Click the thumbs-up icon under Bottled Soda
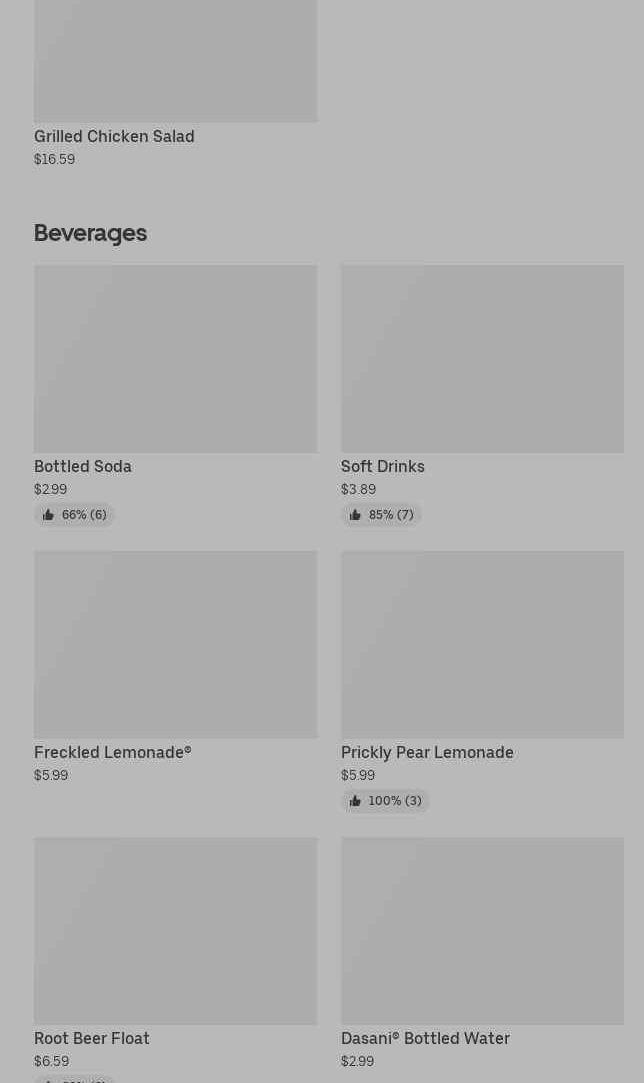The height and width of the screenshot is (1083, 644). [48, 515]
